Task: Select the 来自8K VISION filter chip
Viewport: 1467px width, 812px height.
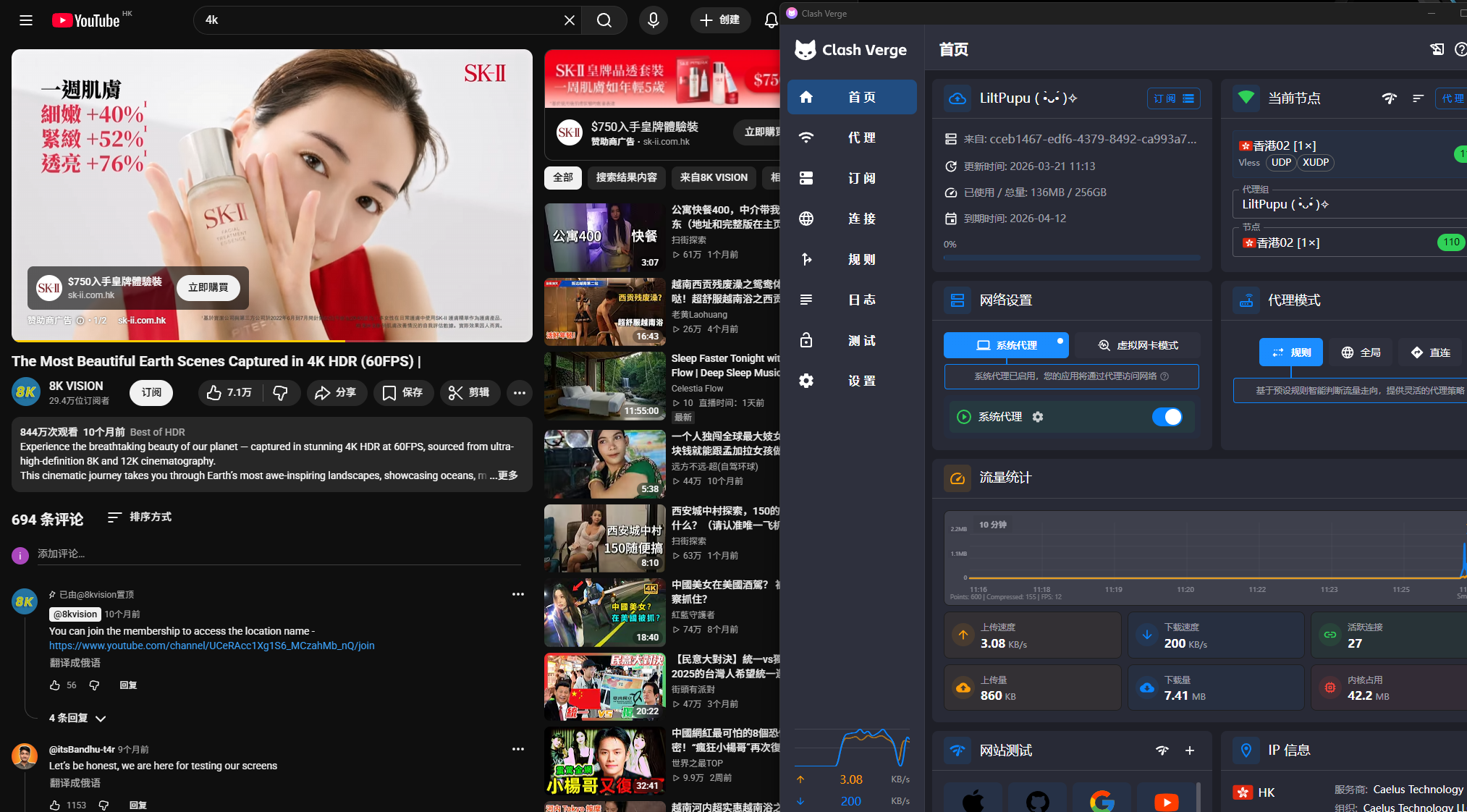Action: 713,177
